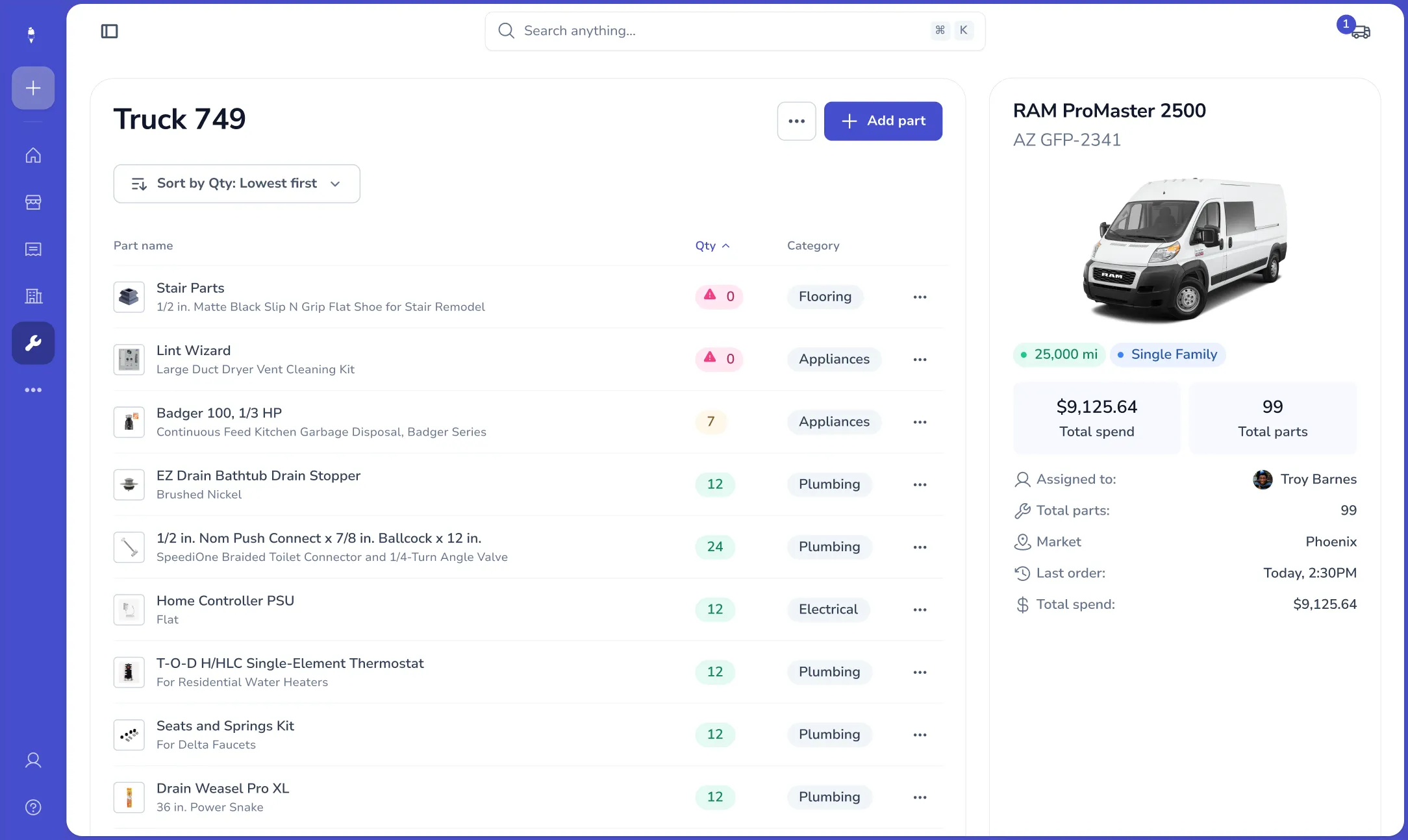This screenshot has height=840, width=1408.
Task: Click the Truck 749 heading
Action: click(179, 119)
